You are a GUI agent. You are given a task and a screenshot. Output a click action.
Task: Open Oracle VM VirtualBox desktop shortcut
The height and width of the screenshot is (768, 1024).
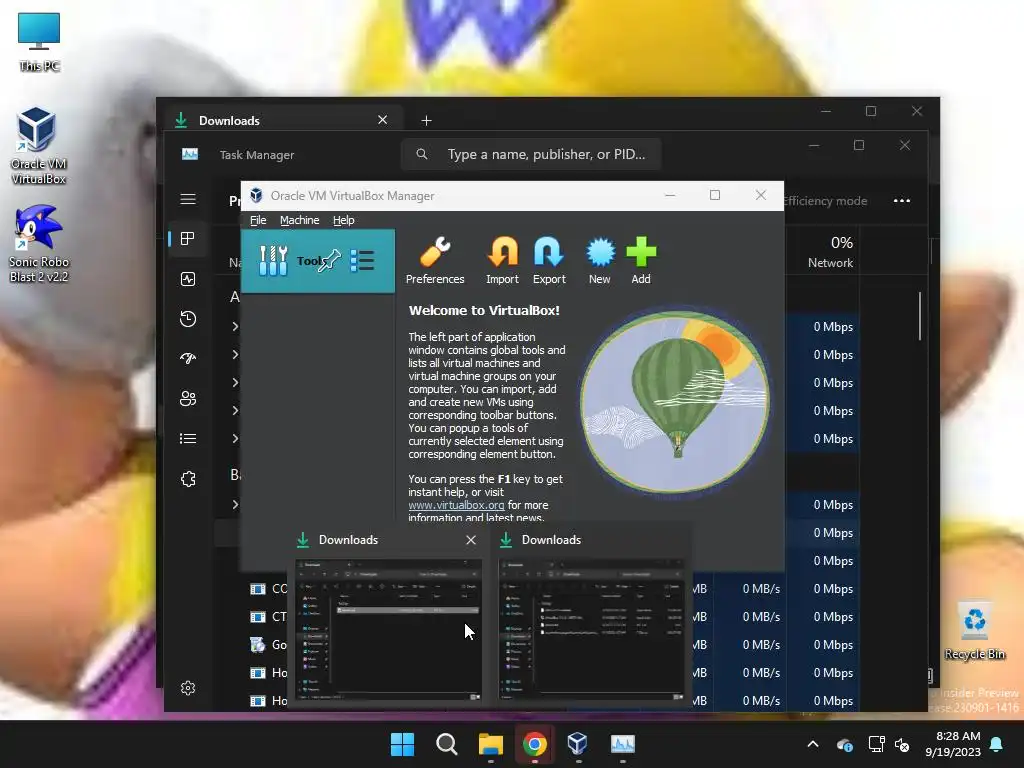(x=38, y=146)
